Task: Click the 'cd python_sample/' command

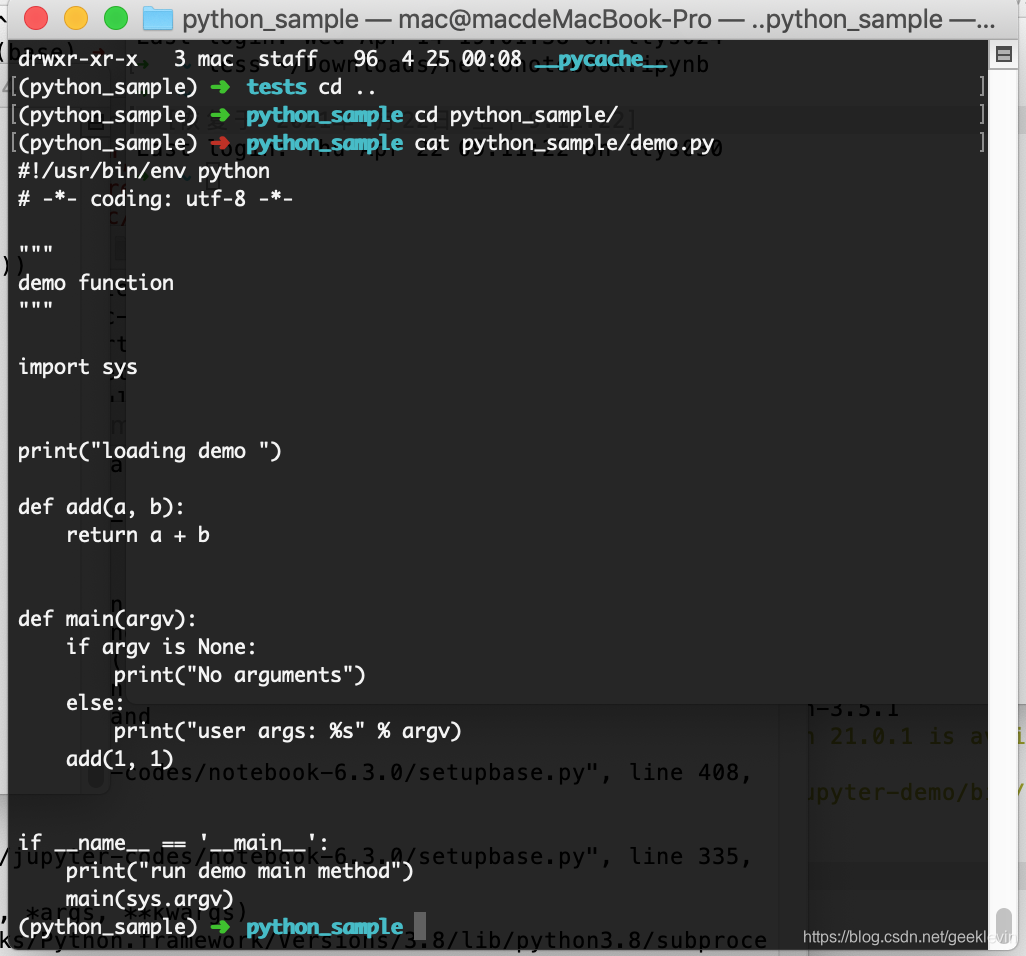Action: [516, 115]
